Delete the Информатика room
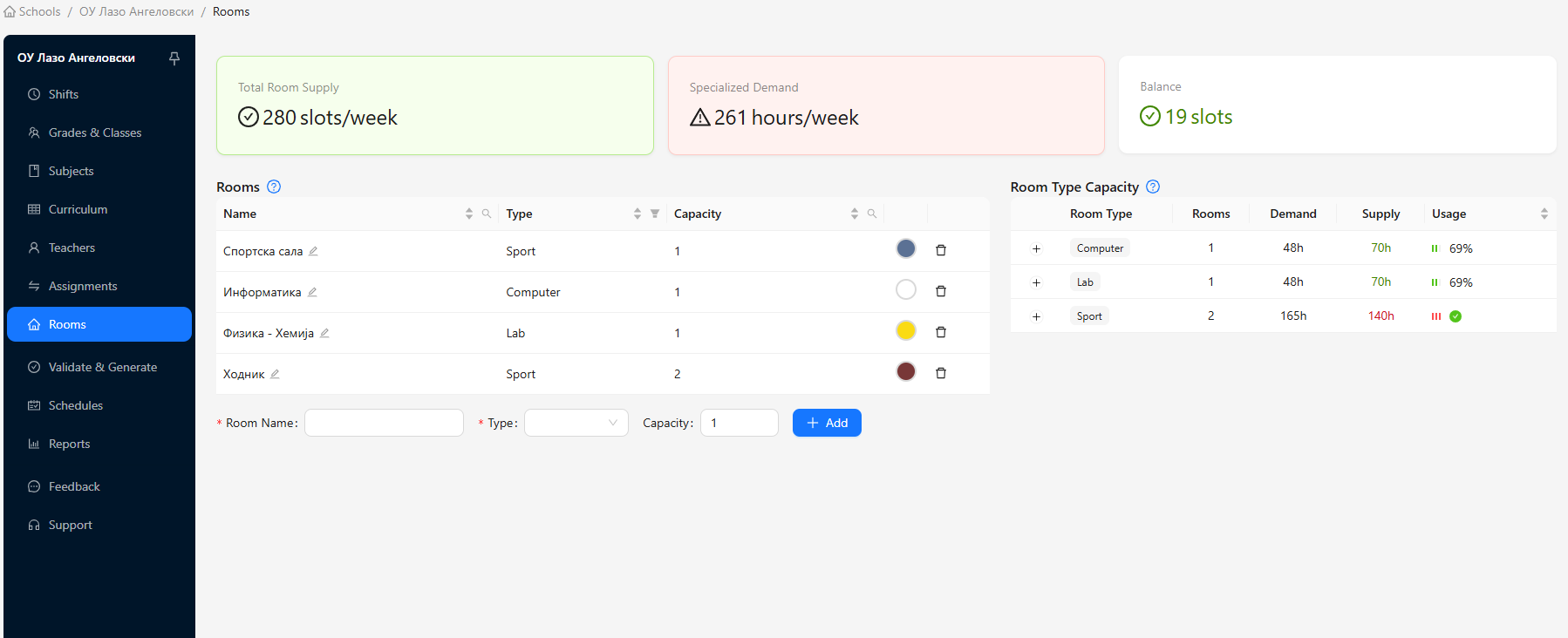Image resolution: width=1568 pixels, height=638 pixels. 941,291
